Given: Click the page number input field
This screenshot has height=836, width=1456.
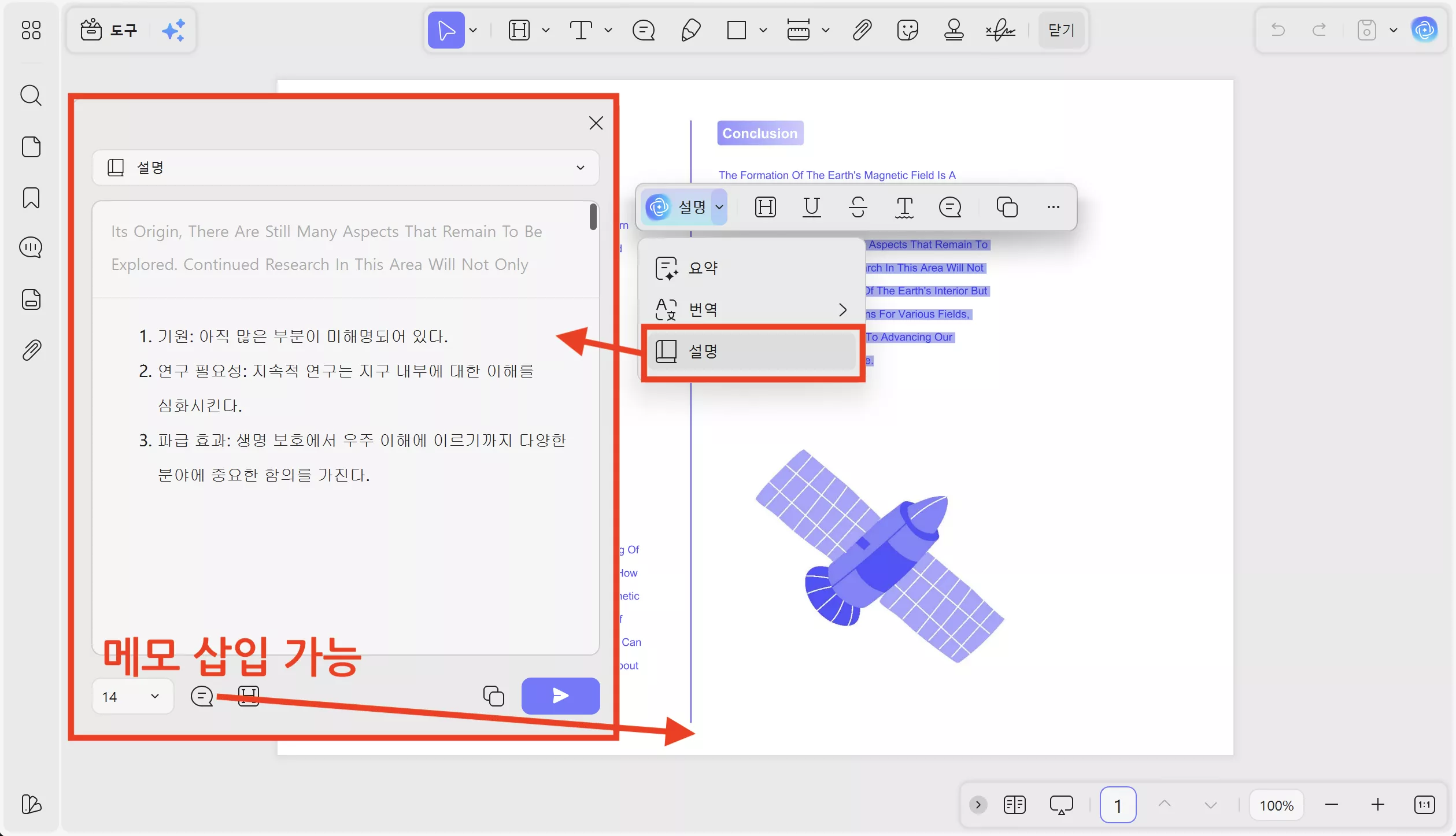Looking at the screenshot, I should pyautogui.click(x=1117, y=805).
